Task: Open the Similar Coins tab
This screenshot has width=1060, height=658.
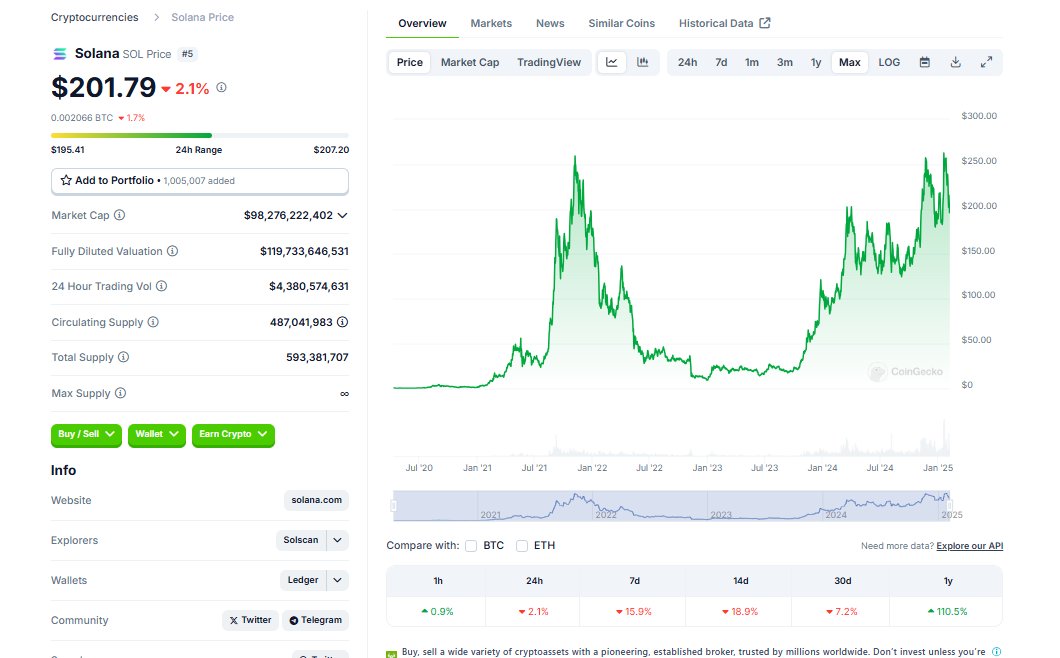Action: (622, 23)
